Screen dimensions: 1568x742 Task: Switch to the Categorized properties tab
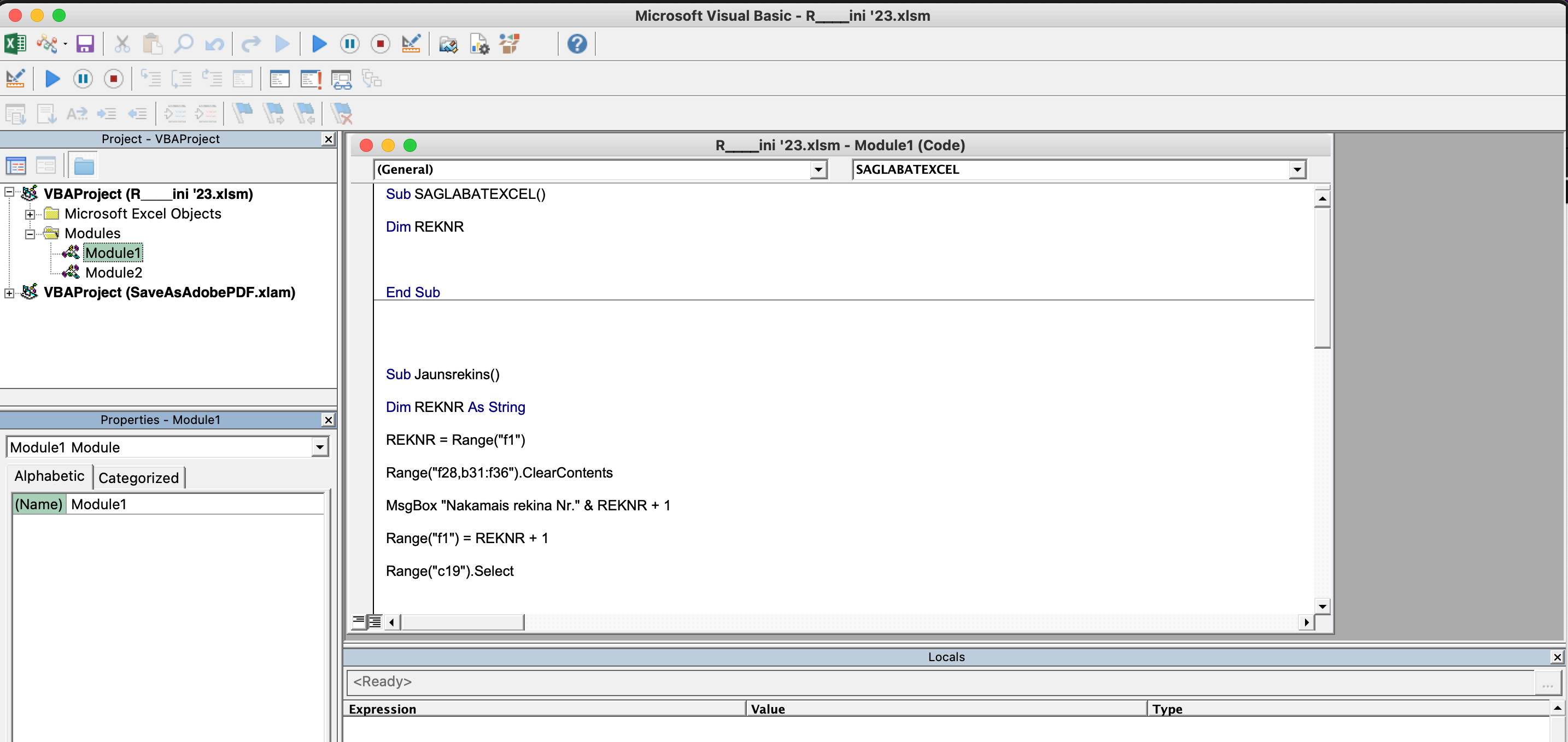pos(139,478)
